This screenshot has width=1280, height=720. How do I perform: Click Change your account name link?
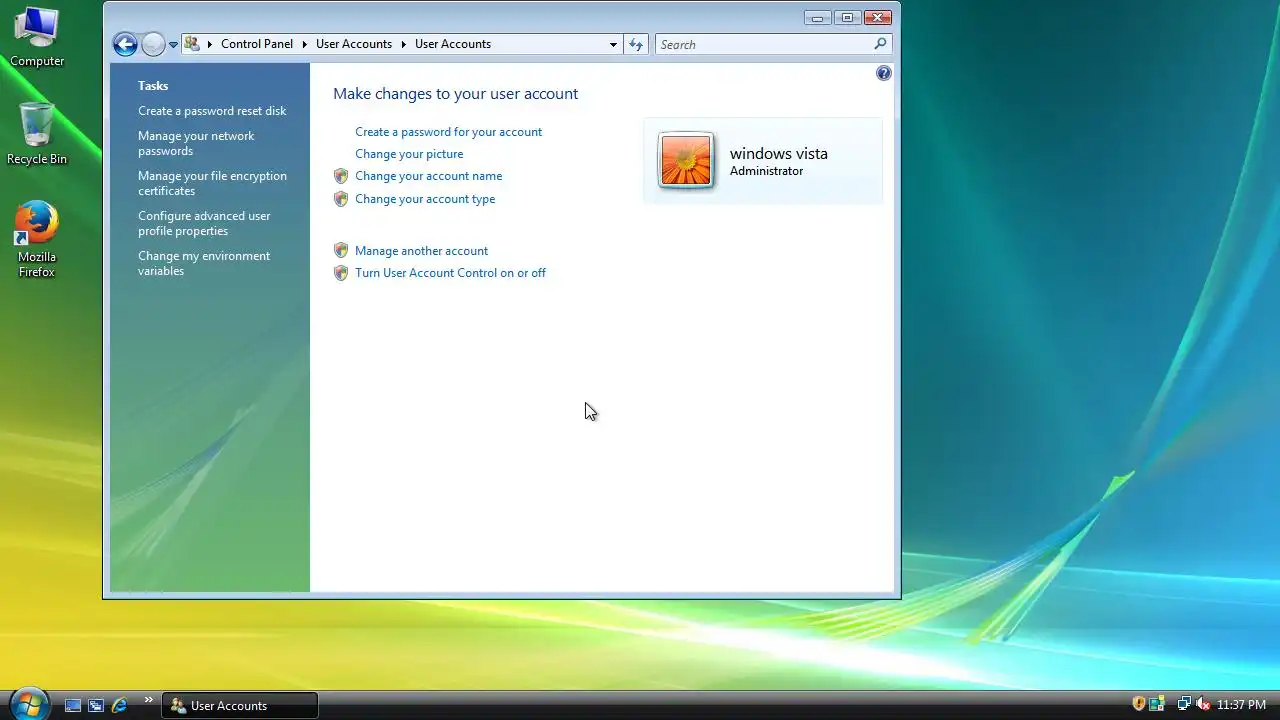428,176
